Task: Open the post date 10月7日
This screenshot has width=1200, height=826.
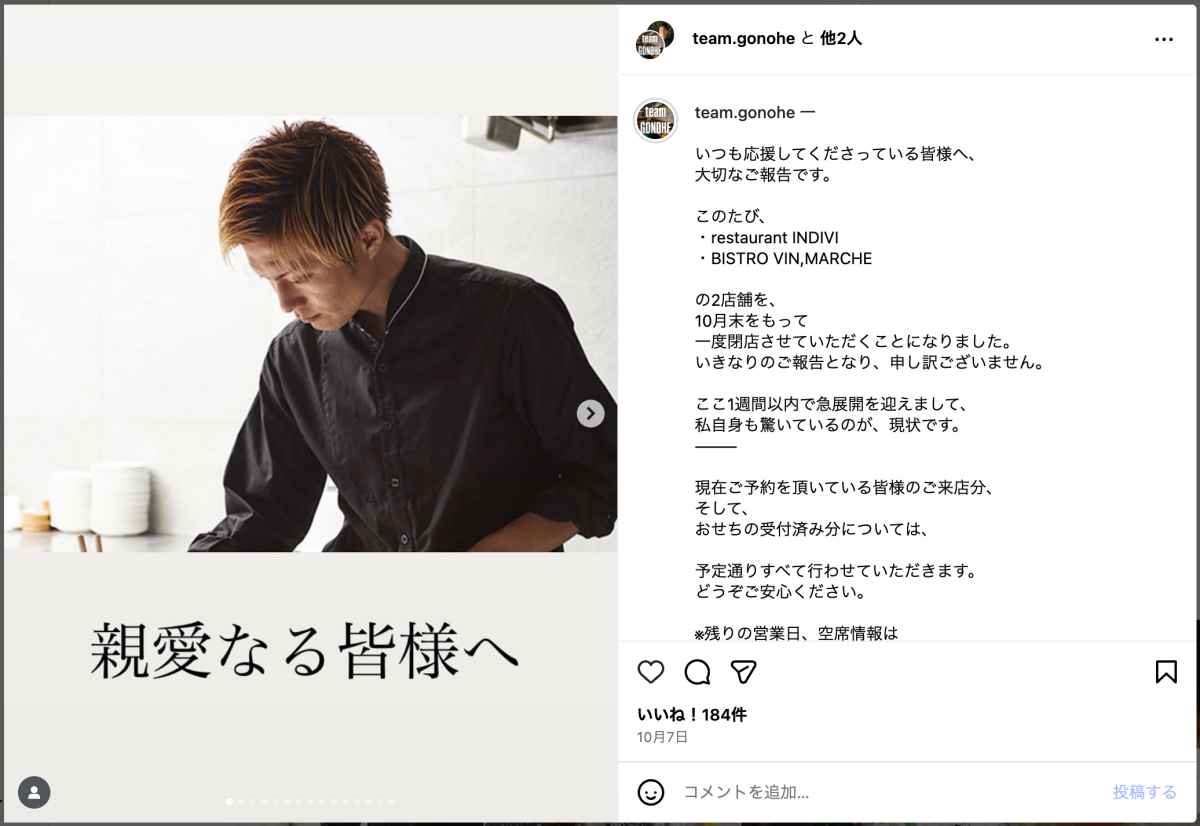Action: click(662, 737)
